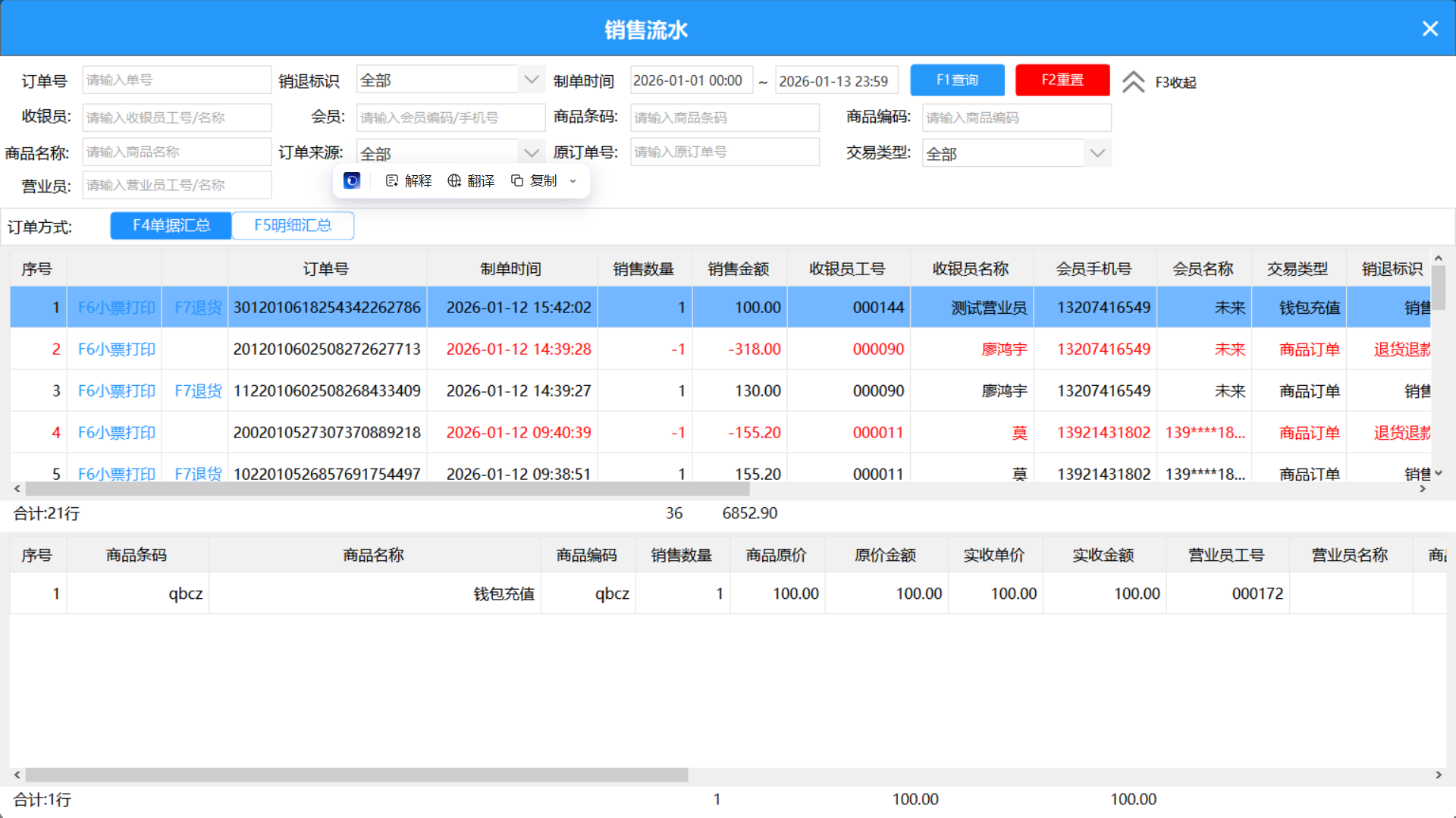Click the 实收金额 column header in details
1456x818 pixels.
1103,555
